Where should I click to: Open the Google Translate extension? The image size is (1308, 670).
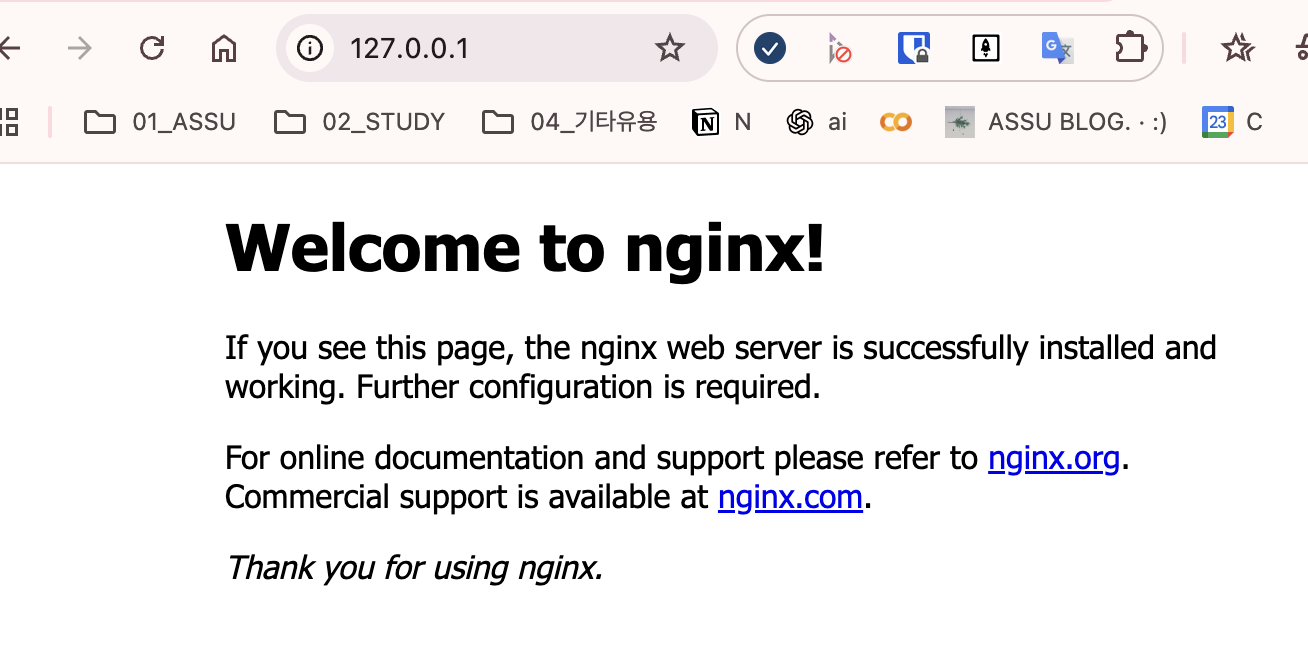click(x=1057, y=47)
